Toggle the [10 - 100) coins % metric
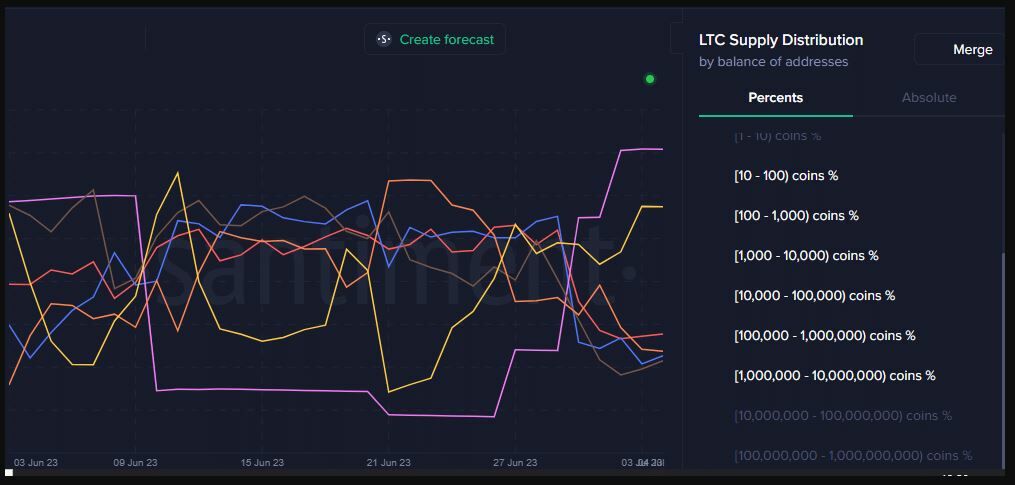This screenshot has height=485, width=1015. pos(786,176)
